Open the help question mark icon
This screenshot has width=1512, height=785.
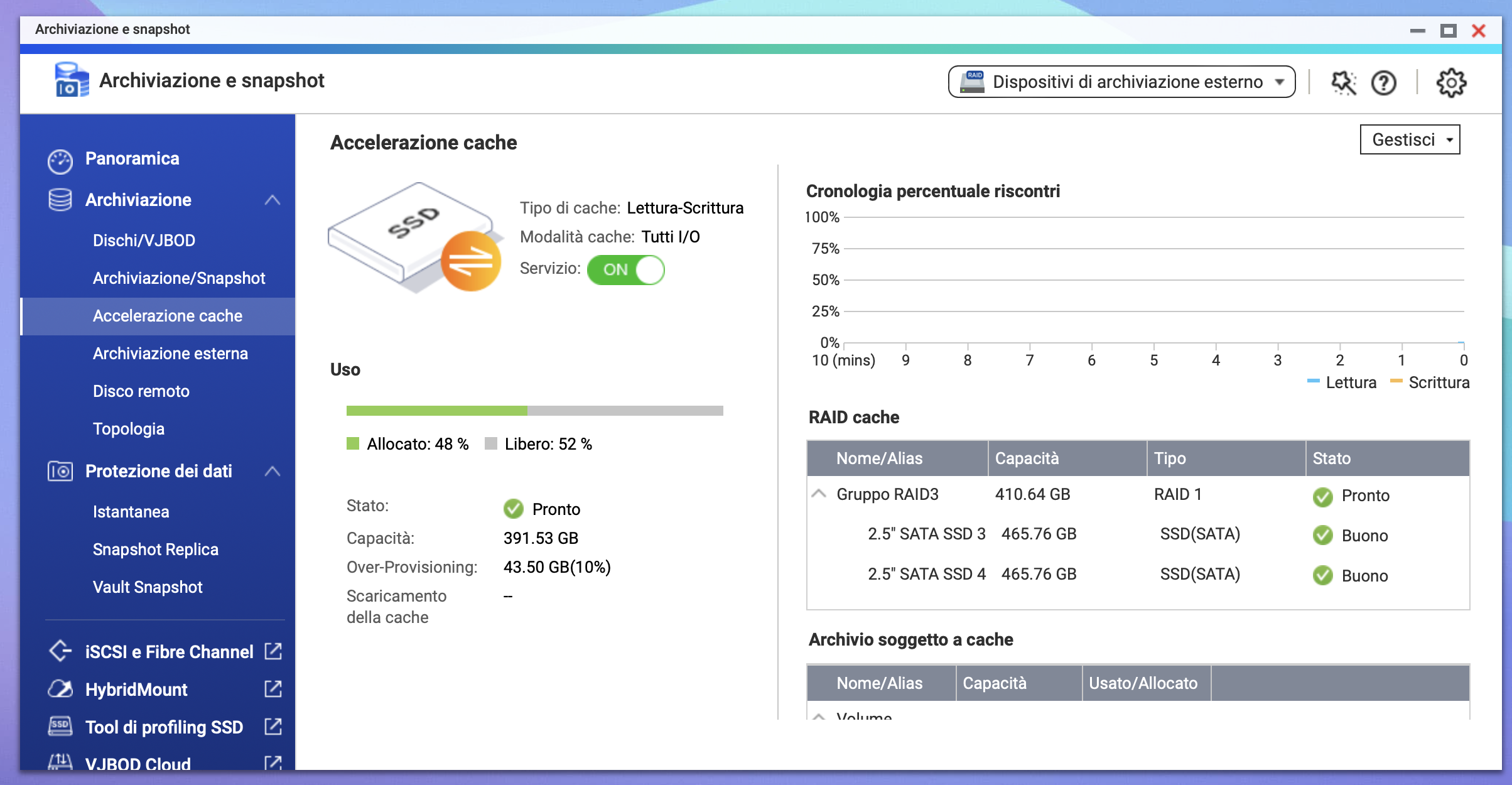click(1383, 82)
